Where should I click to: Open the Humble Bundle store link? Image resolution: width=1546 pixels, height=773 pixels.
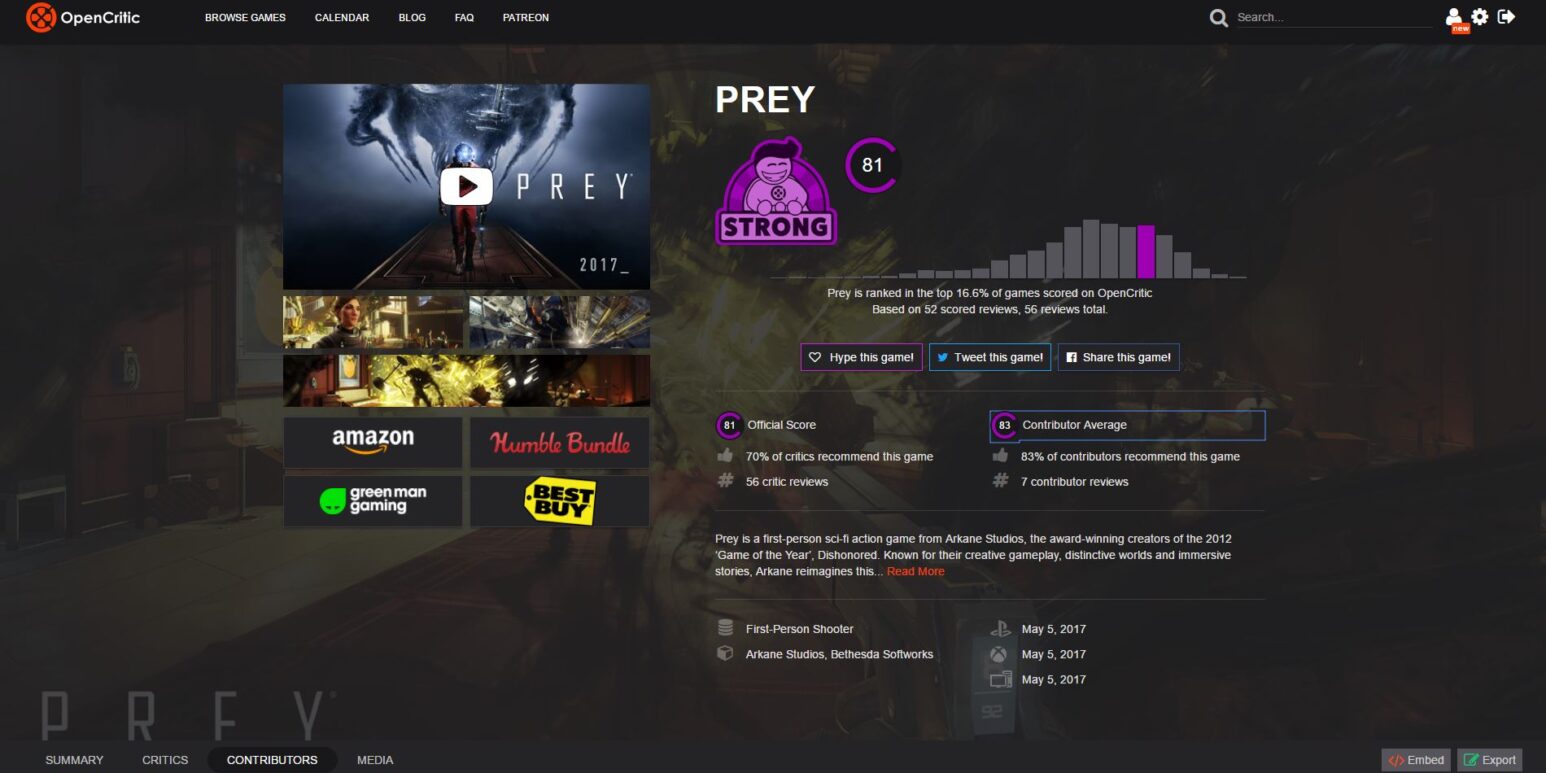coord(560,442)
